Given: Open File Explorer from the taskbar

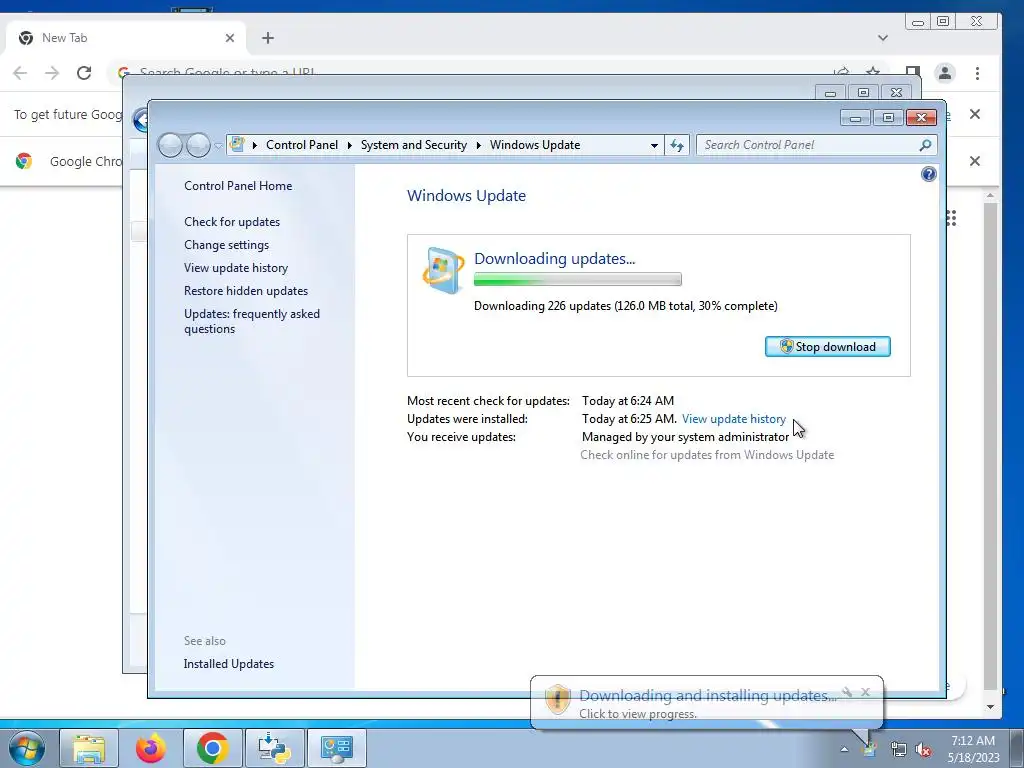Looking at the screenshot, I should [x=89, y=748].
